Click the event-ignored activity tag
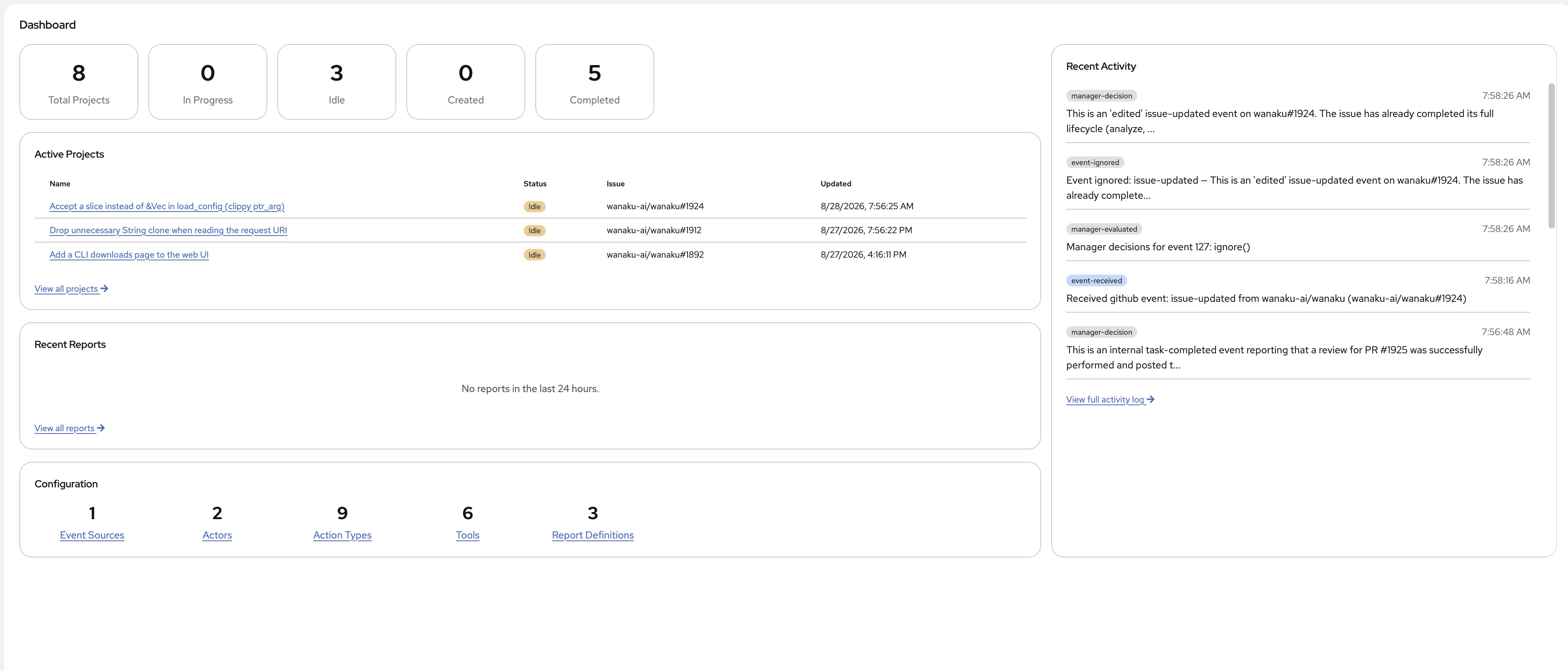 (x=1095, y=163)
